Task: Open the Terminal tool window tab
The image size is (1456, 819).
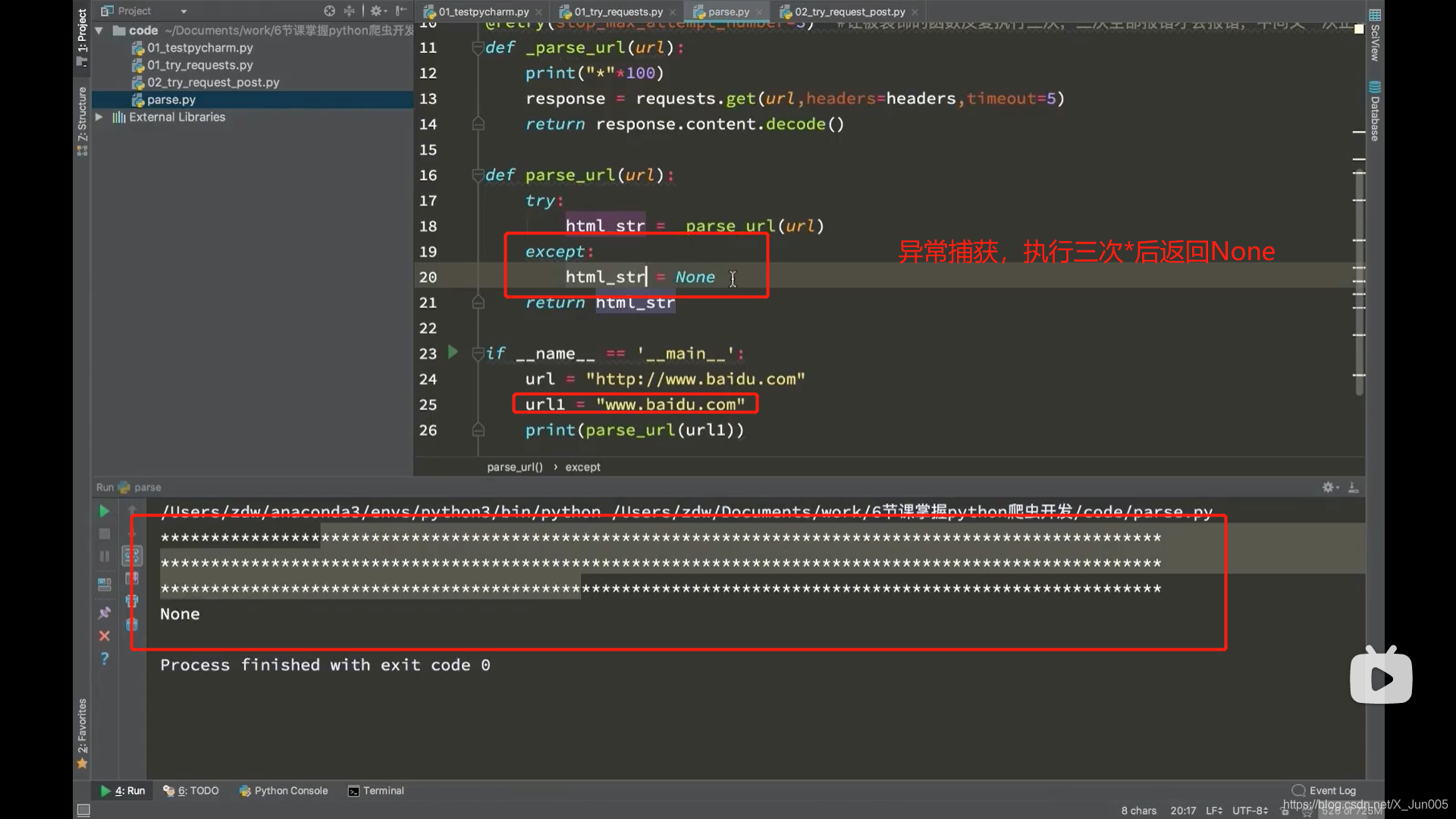Action: 376,790
